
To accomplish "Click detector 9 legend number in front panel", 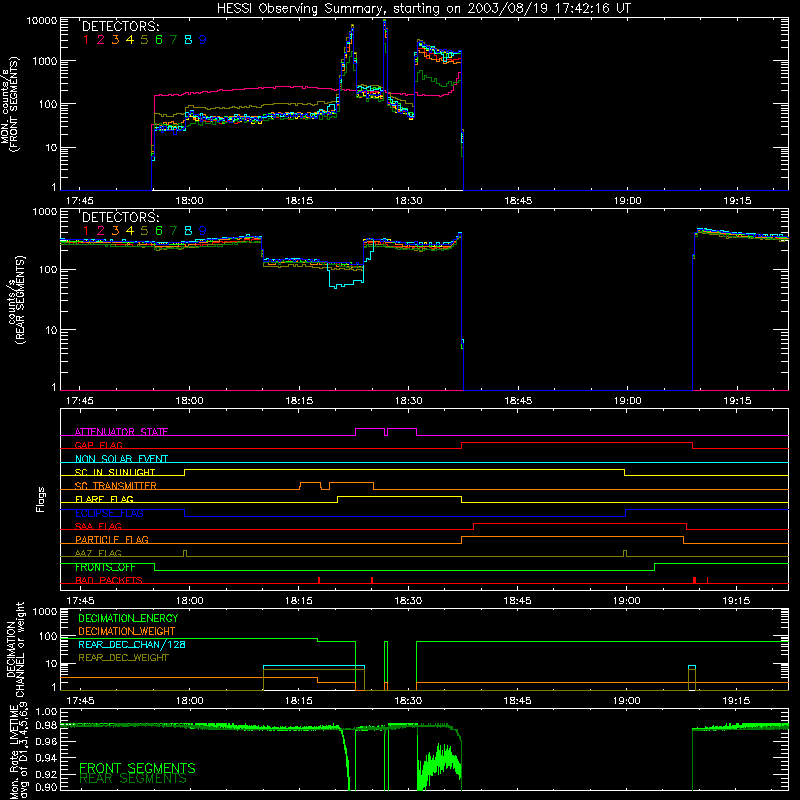I will pyautogui.click(x=203, y=40).
